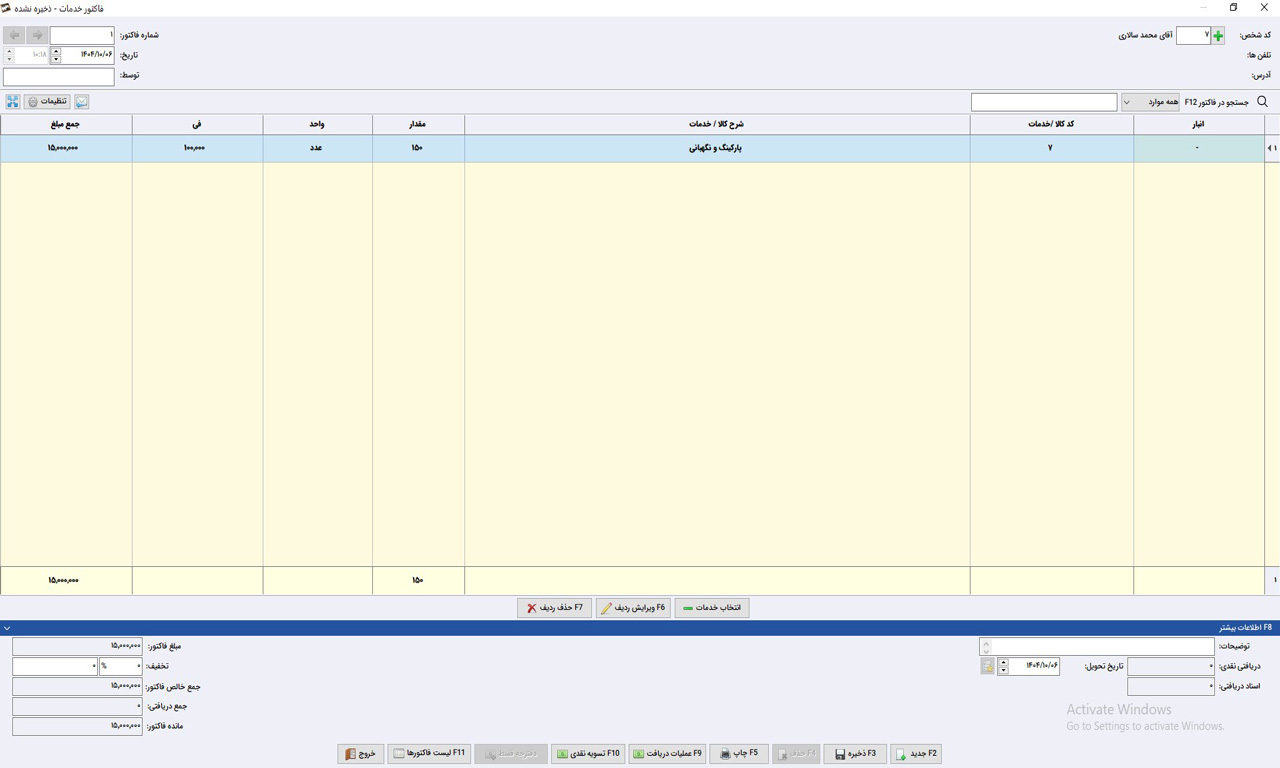Sort by شرح کالا / خدمات column header
1280x768 pixels.
point(717,124)
